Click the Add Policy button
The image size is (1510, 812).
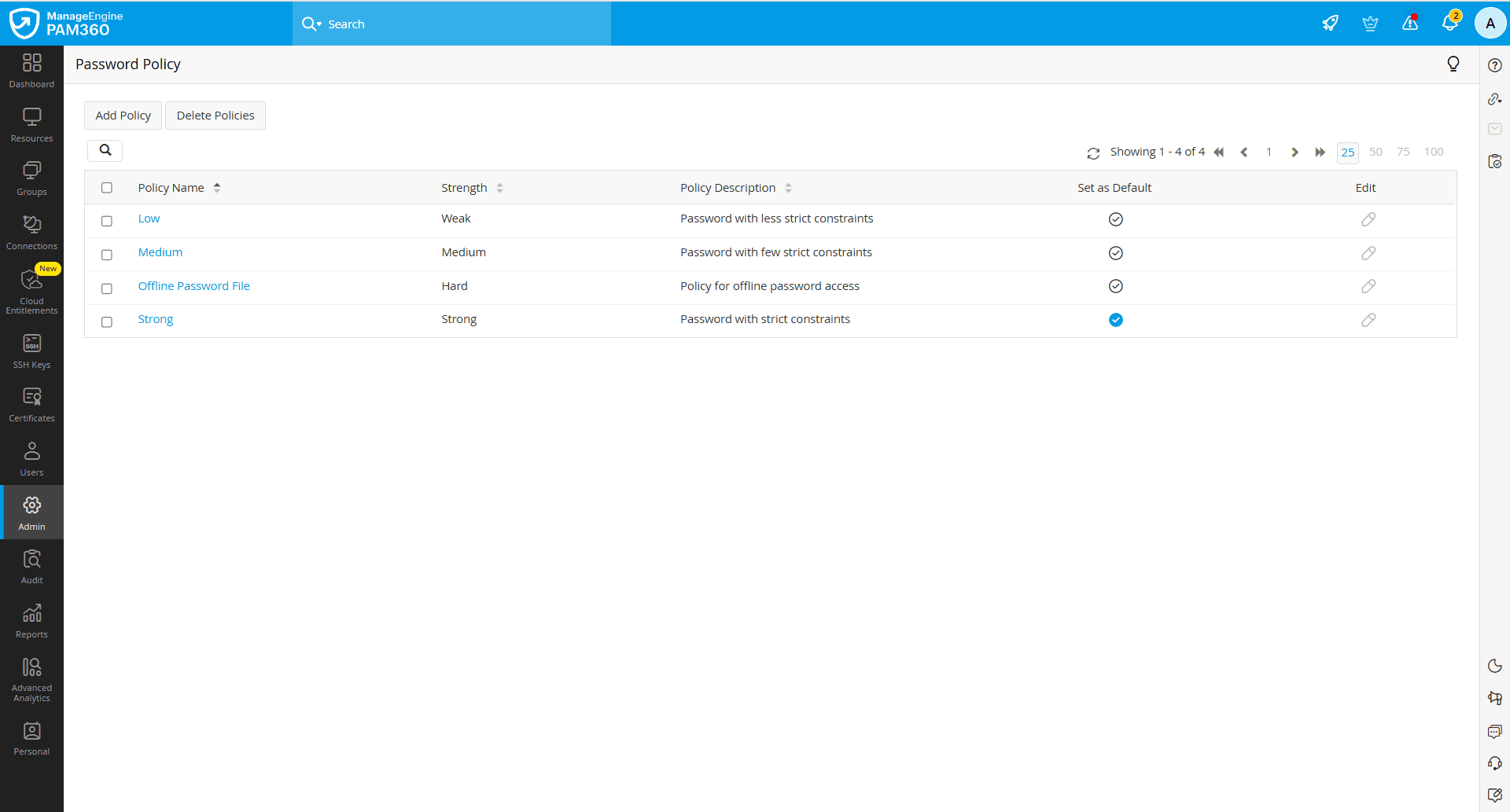pos(123,115)
